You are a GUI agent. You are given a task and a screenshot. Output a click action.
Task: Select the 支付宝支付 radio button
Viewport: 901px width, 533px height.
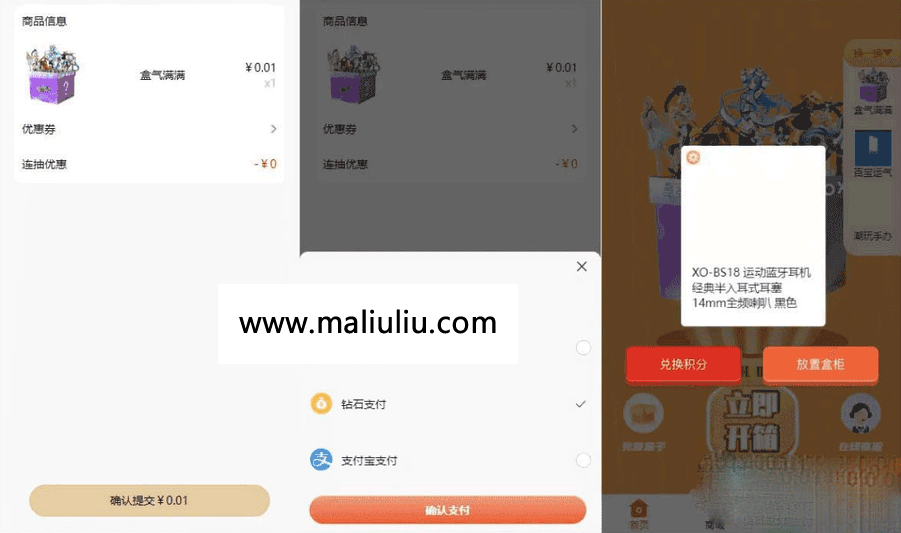(583, 460)
